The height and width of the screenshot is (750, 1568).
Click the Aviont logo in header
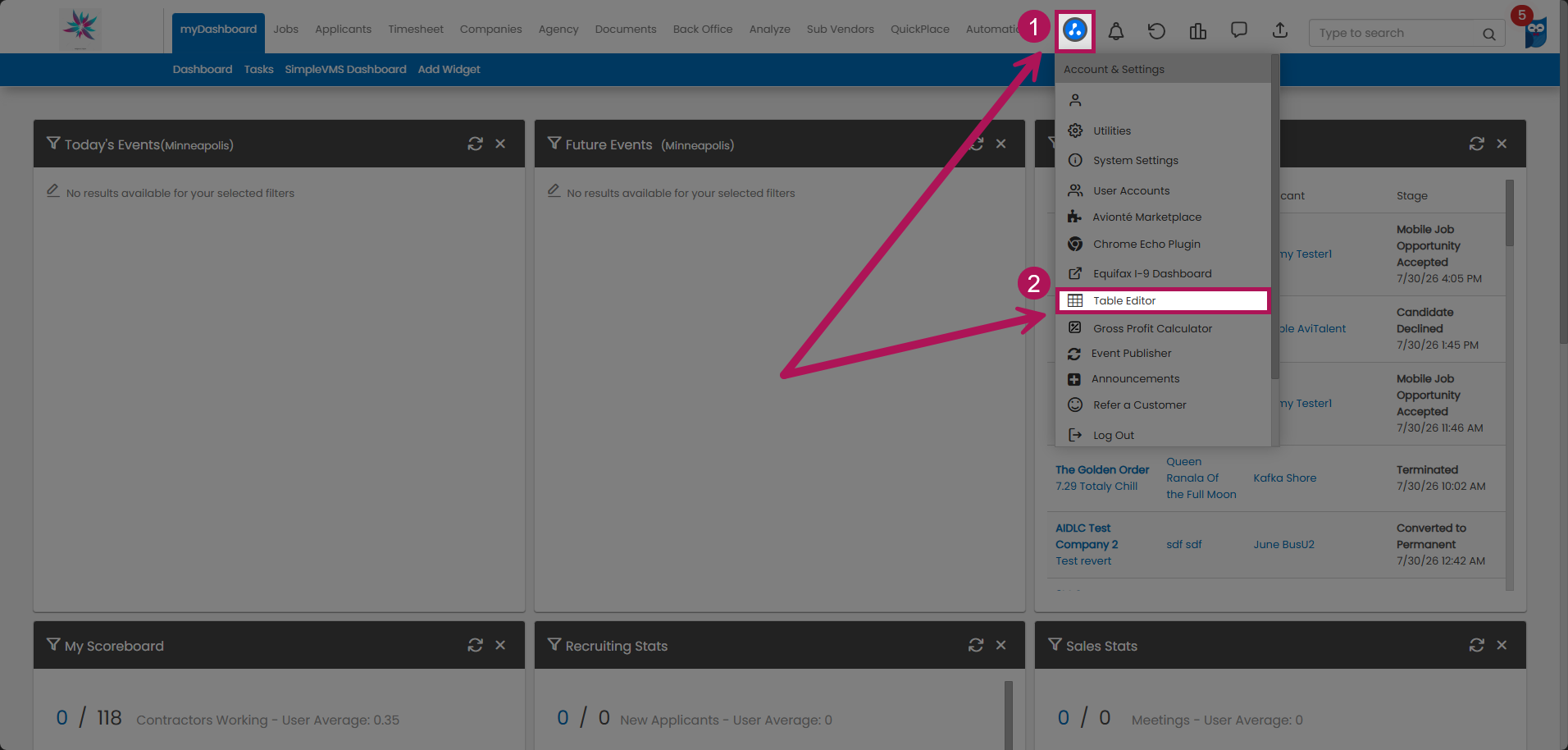(x=80, y=28)
